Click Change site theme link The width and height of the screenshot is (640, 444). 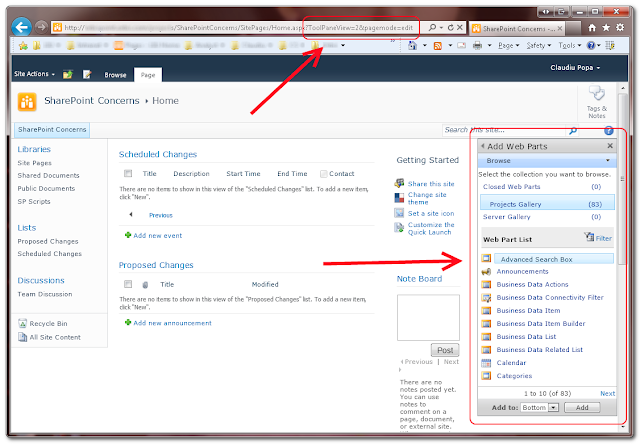tap(427, 198)
